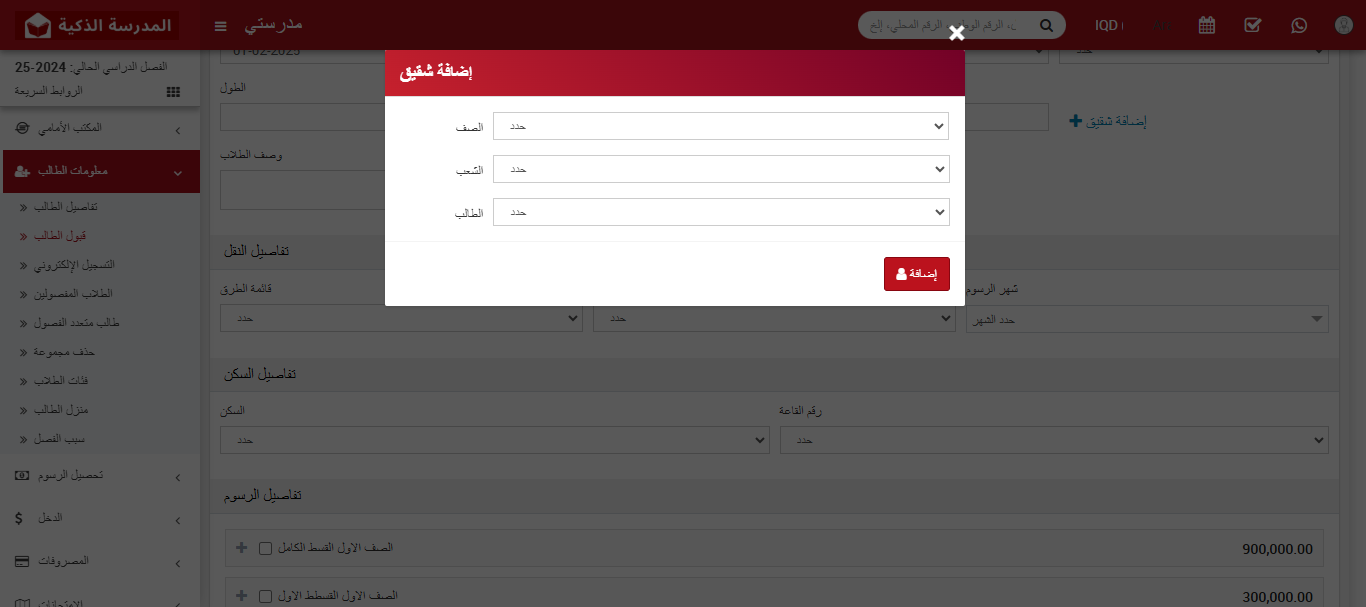Open the user profile avatar icon
Image resolution: width=1366 pixels, height=607 pixels.
click(1343, 25)
